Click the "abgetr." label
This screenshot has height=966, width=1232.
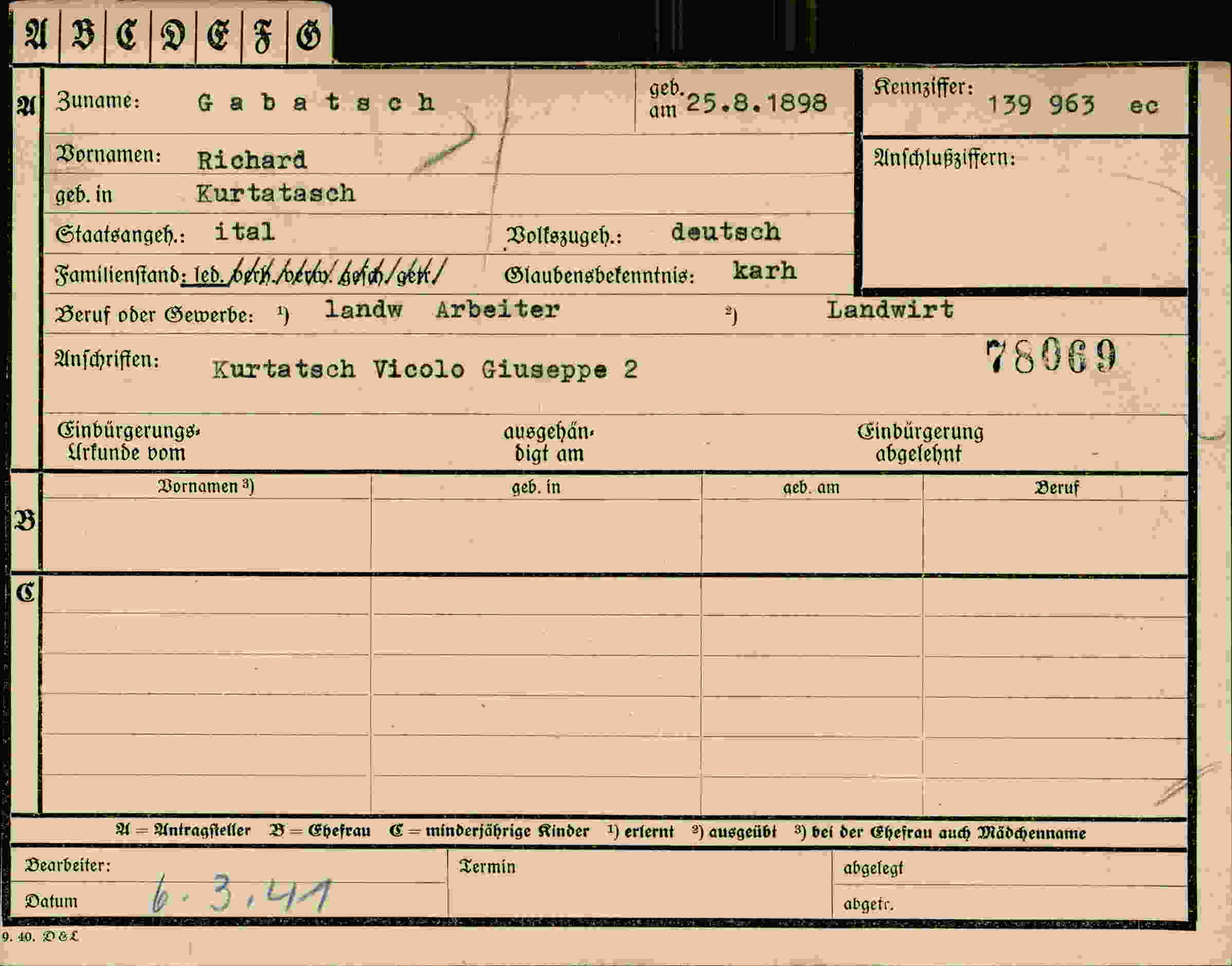click(x=868, y=904)
